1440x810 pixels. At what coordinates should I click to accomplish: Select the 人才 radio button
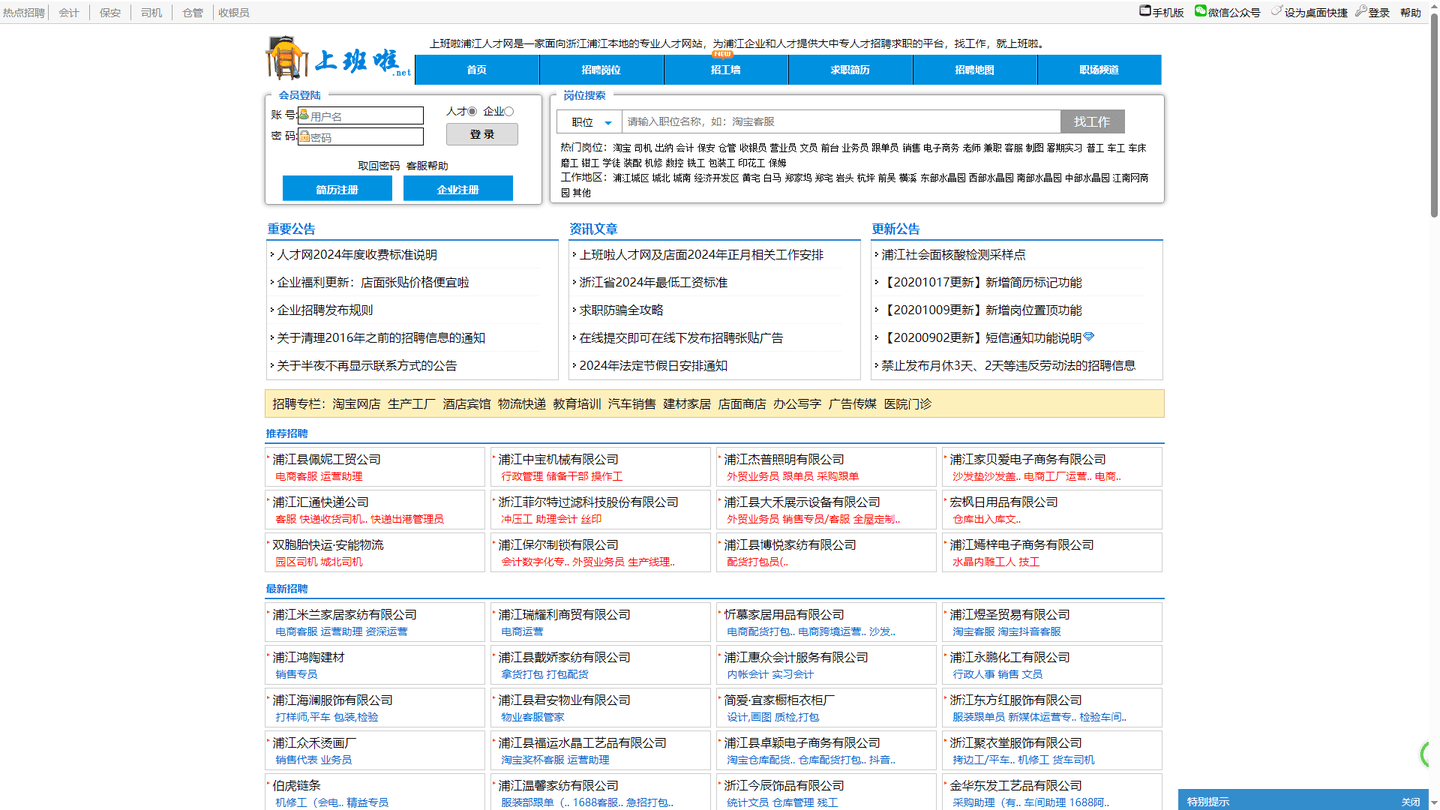472,111
